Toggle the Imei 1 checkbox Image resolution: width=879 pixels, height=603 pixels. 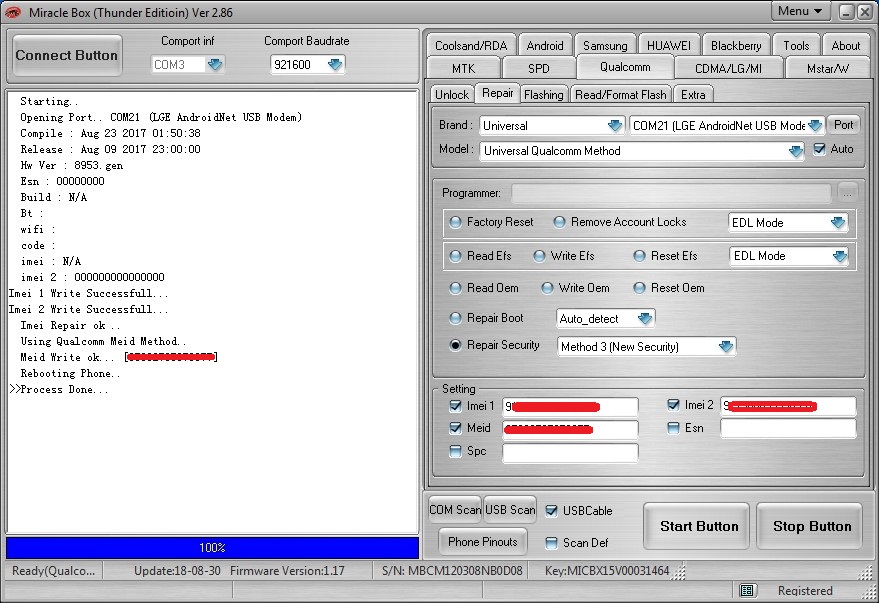click(x=455, y=405)
